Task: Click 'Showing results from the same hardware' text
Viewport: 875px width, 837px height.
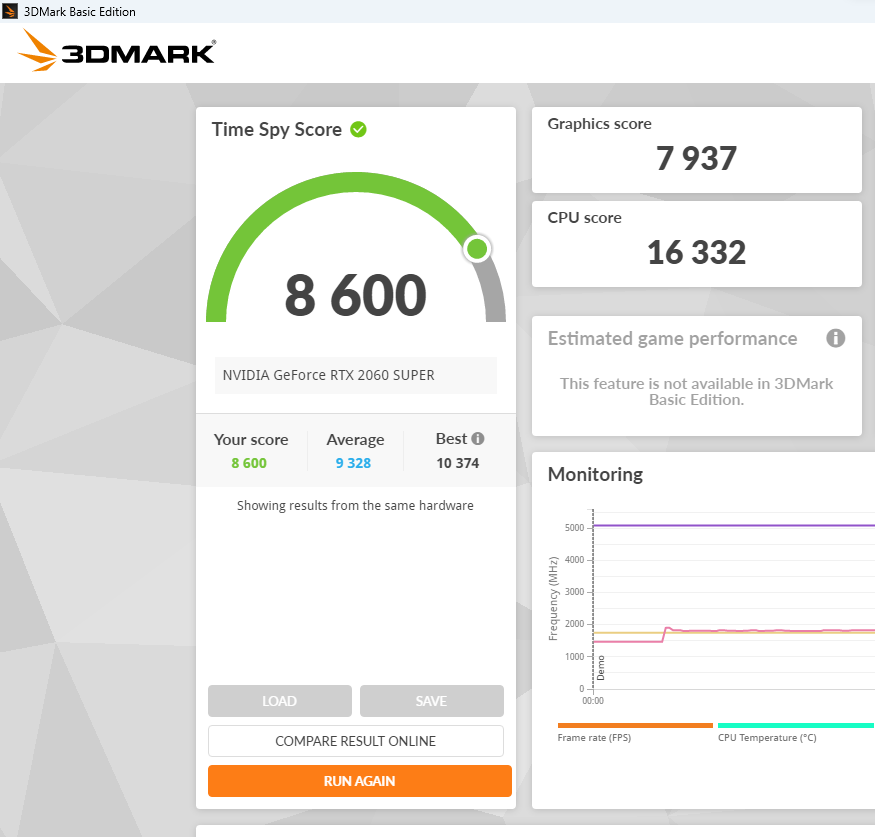Action: 355,506
